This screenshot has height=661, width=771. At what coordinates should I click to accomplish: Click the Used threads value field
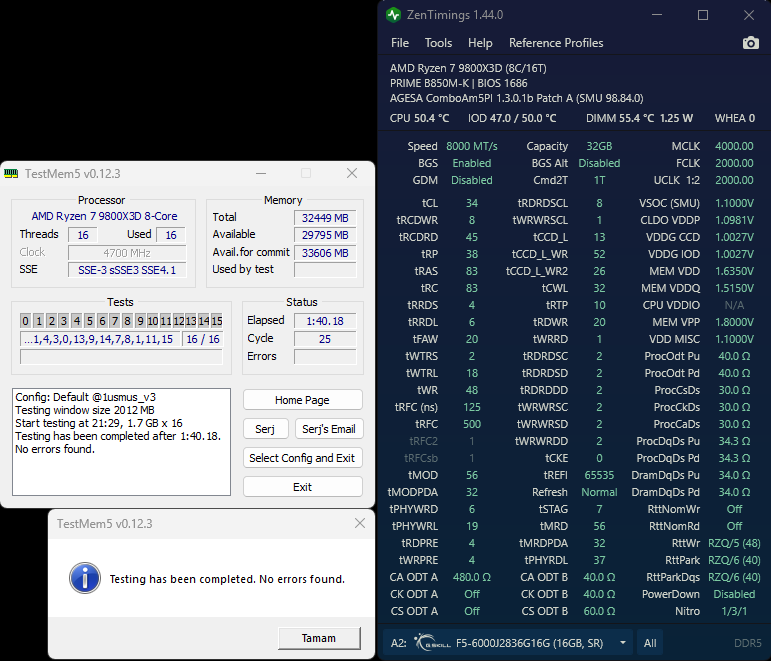(171, 235)
